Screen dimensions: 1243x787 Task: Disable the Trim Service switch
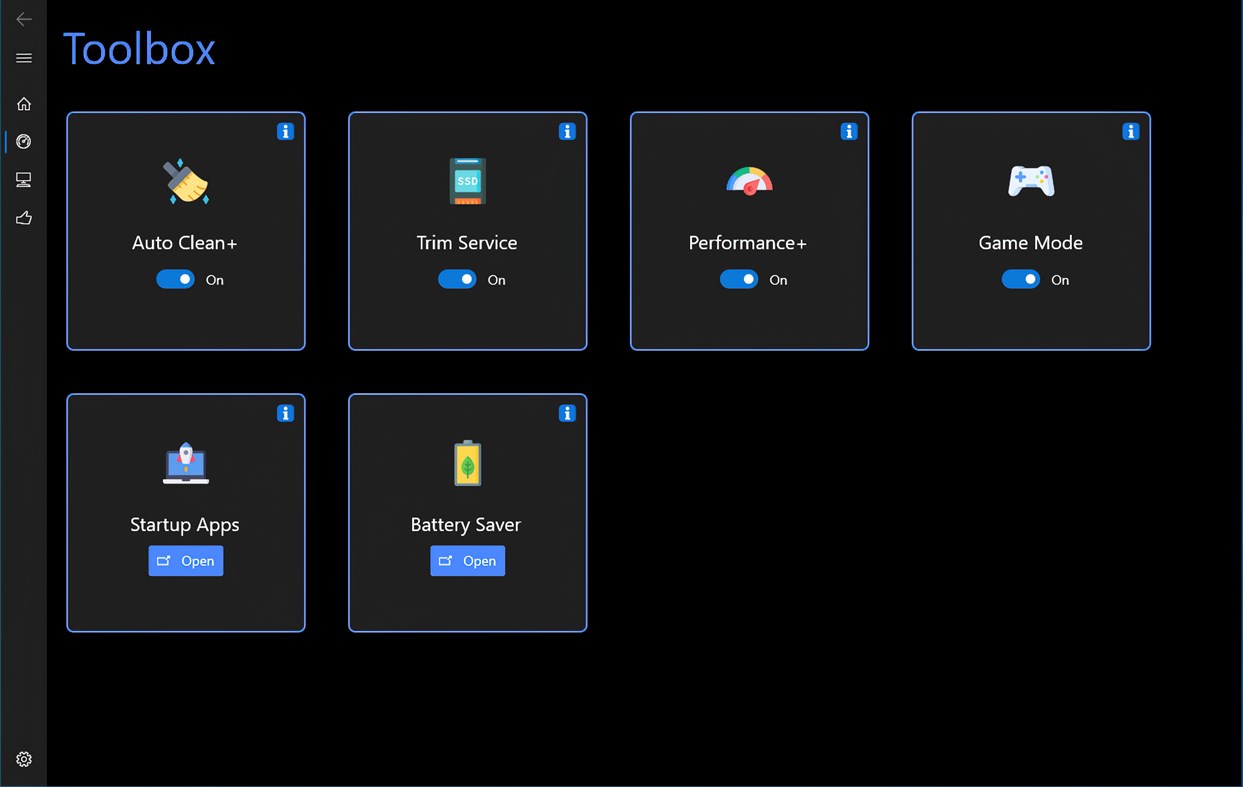(457, 279)
